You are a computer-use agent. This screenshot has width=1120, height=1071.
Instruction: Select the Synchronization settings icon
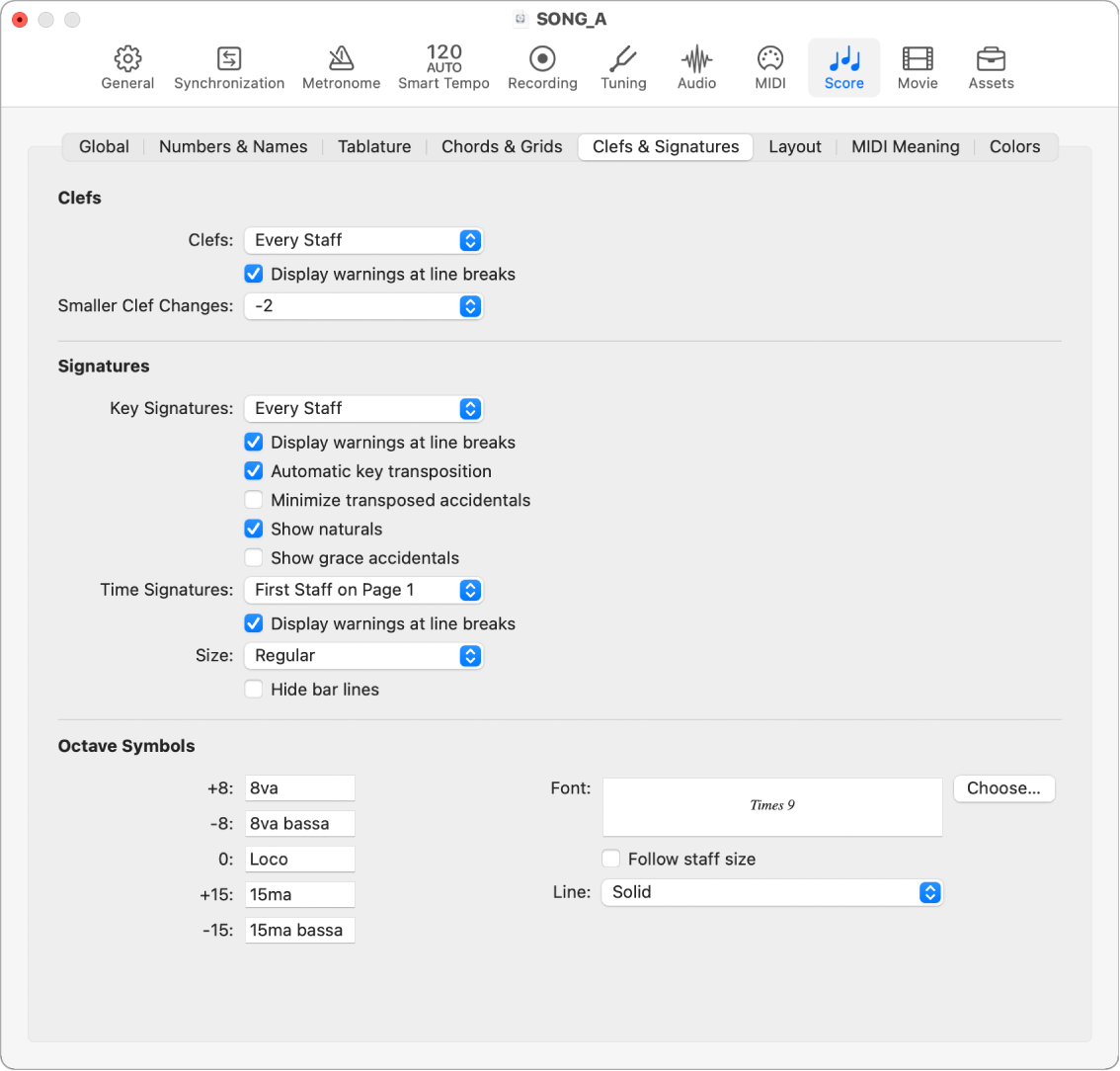click(x=229, y=59)
